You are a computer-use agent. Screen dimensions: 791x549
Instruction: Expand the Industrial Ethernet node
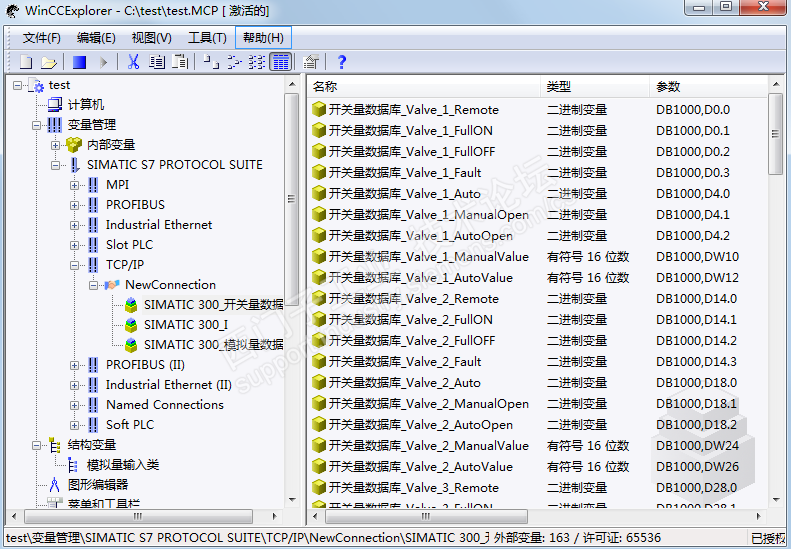click(74, 226)
